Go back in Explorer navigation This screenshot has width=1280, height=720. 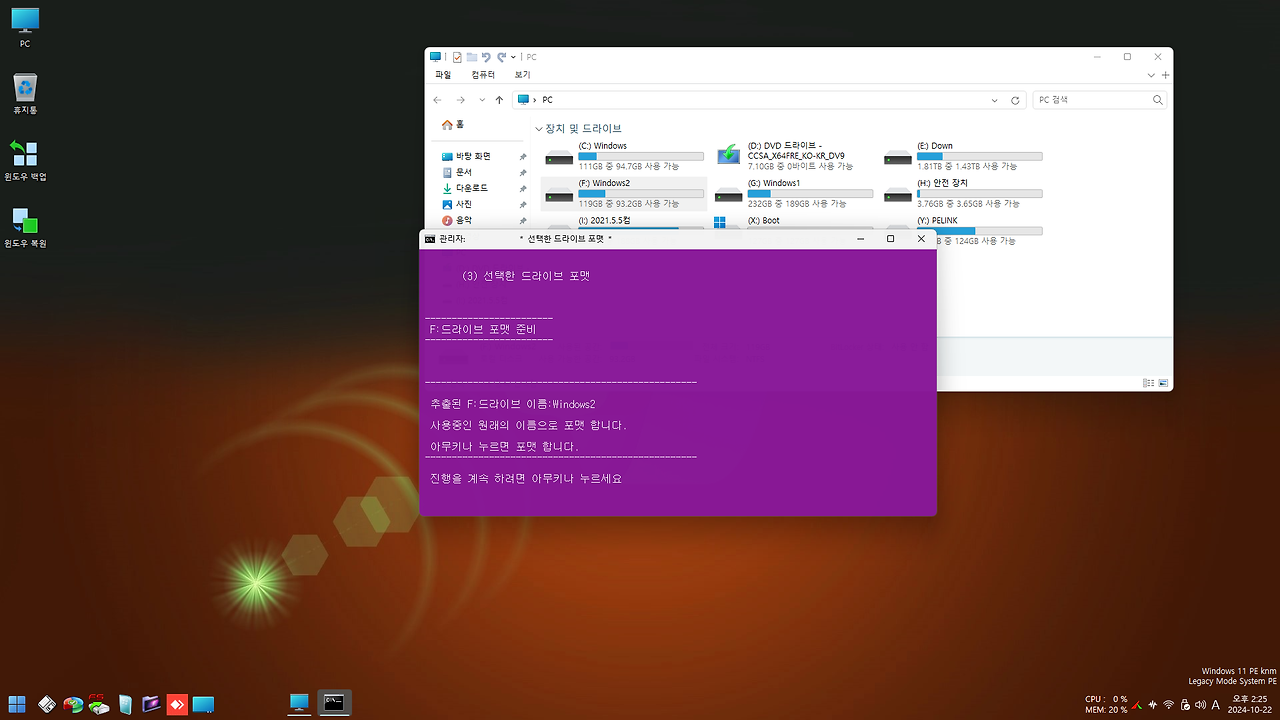438,100
